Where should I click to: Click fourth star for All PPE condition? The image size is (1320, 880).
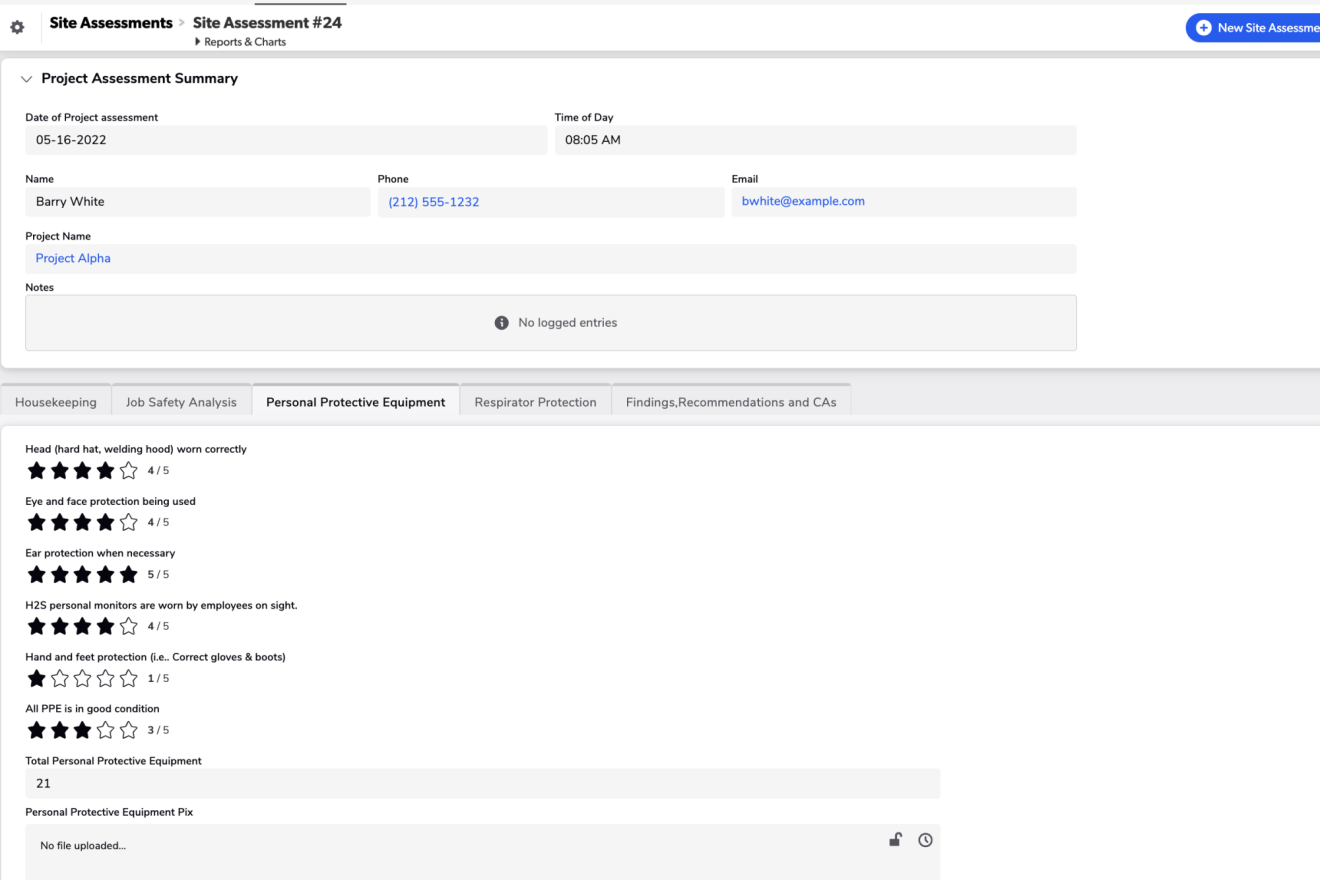(x=105, y=730)
